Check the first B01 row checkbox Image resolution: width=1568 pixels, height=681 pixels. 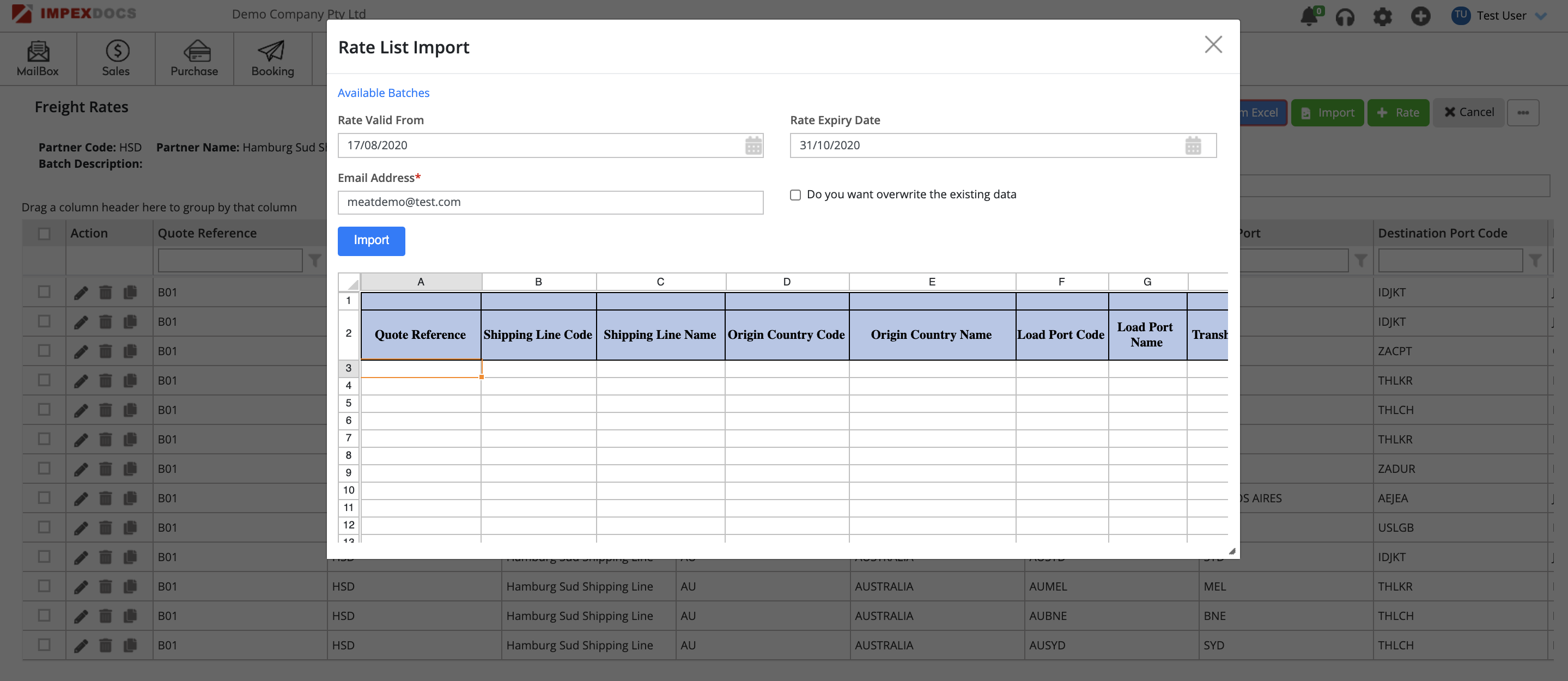(x=45, y=292)
